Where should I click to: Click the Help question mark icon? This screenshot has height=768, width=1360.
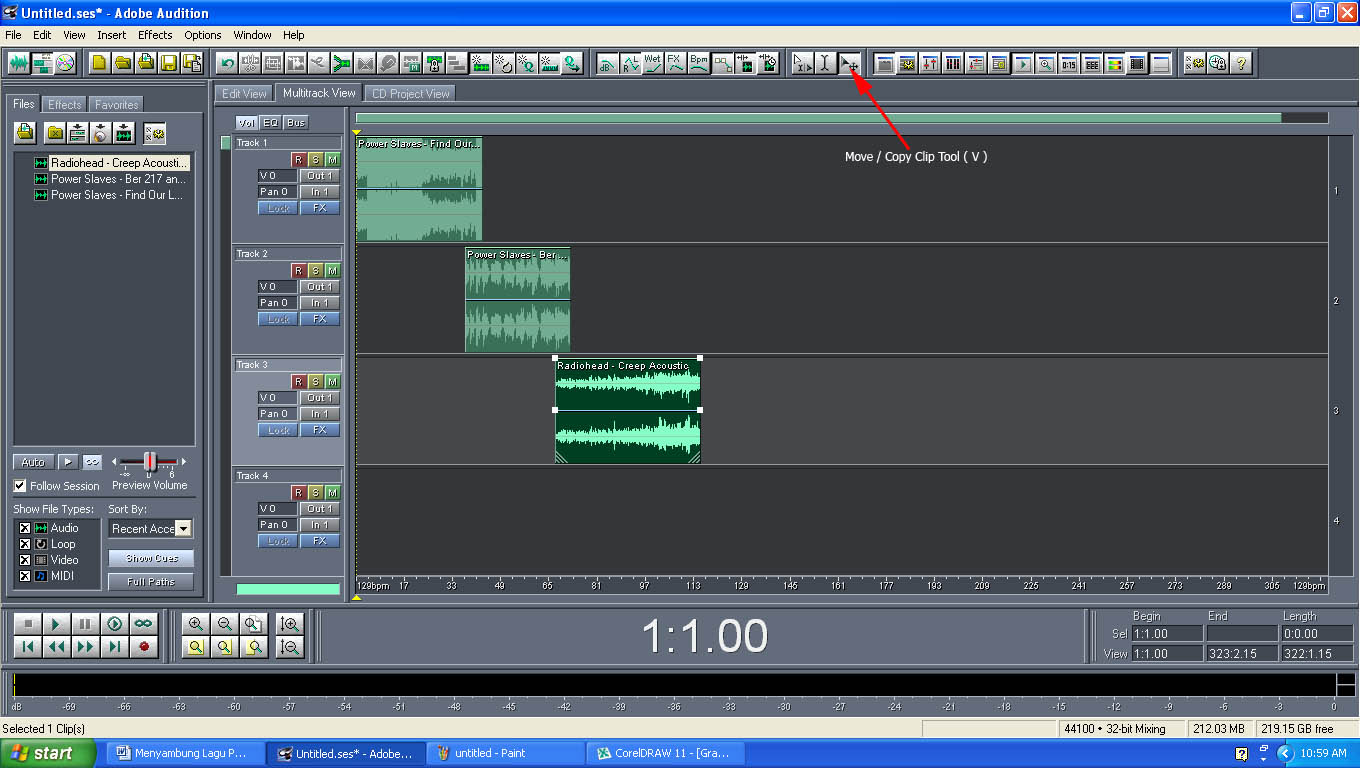click(x=1242, y=63)
